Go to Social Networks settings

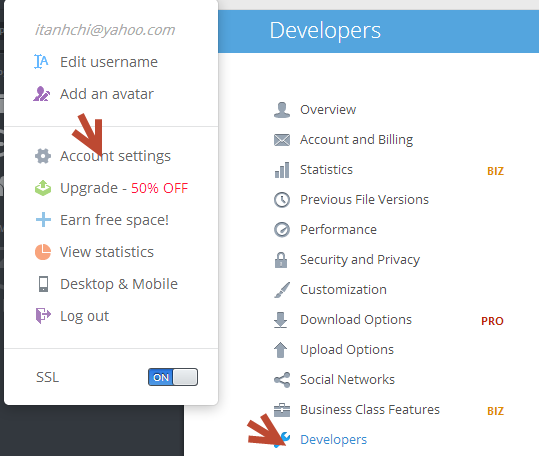[347, 379]
